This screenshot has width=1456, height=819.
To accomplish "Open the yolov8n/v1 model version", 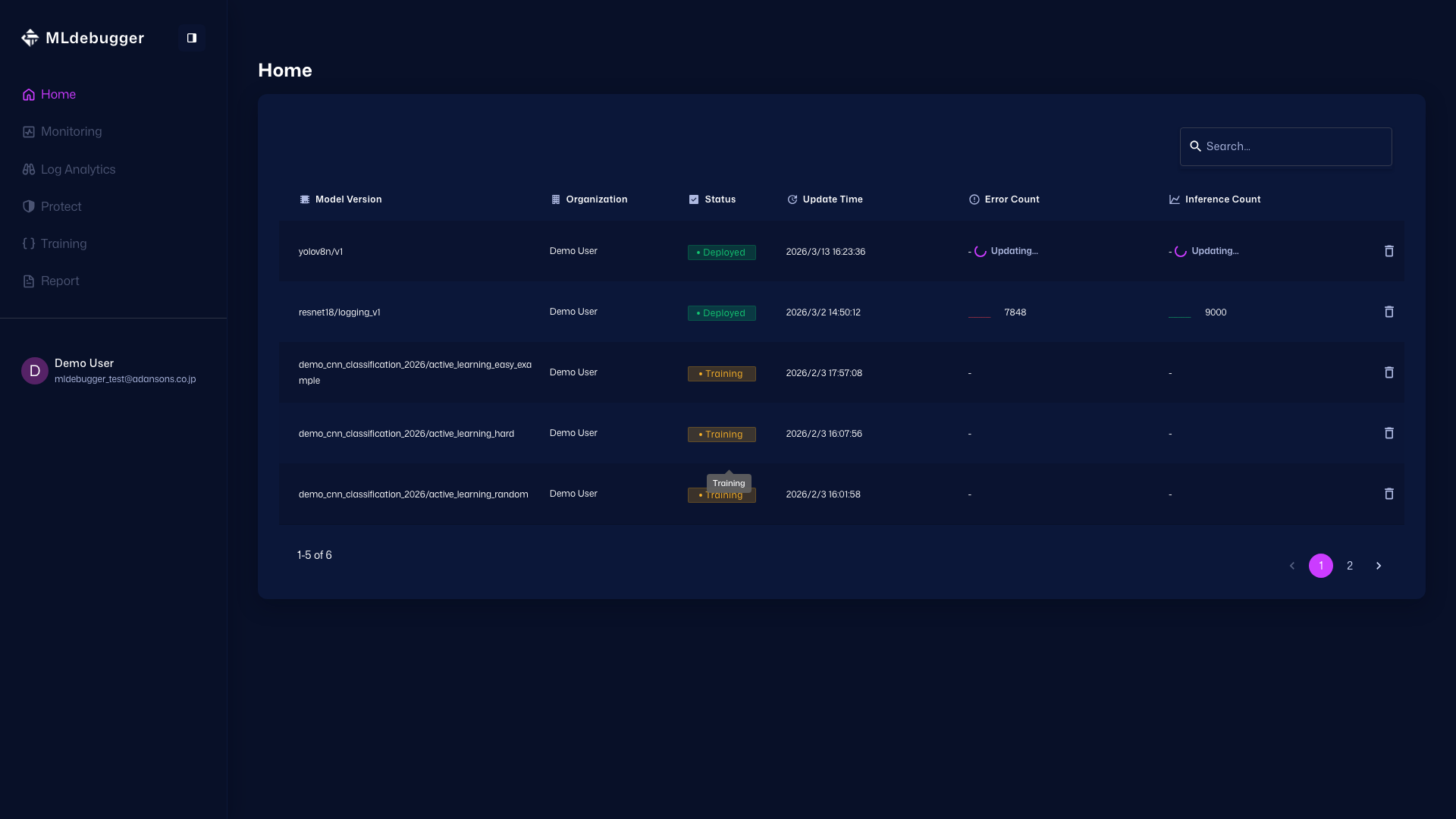I will pyautogui.click(x=321, y=252).
